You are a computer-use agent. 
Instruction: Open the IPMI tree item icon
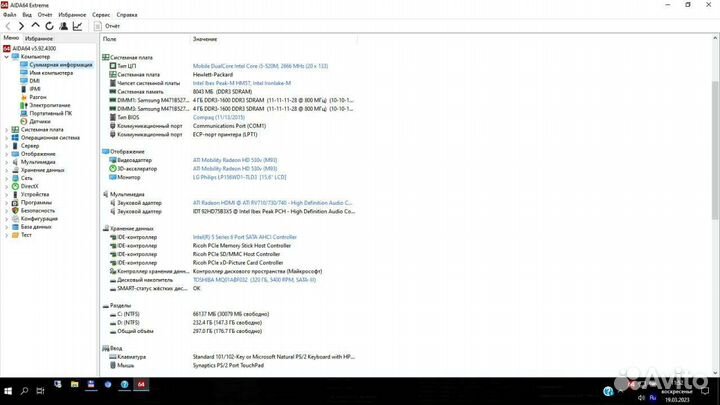coord(24,89)
